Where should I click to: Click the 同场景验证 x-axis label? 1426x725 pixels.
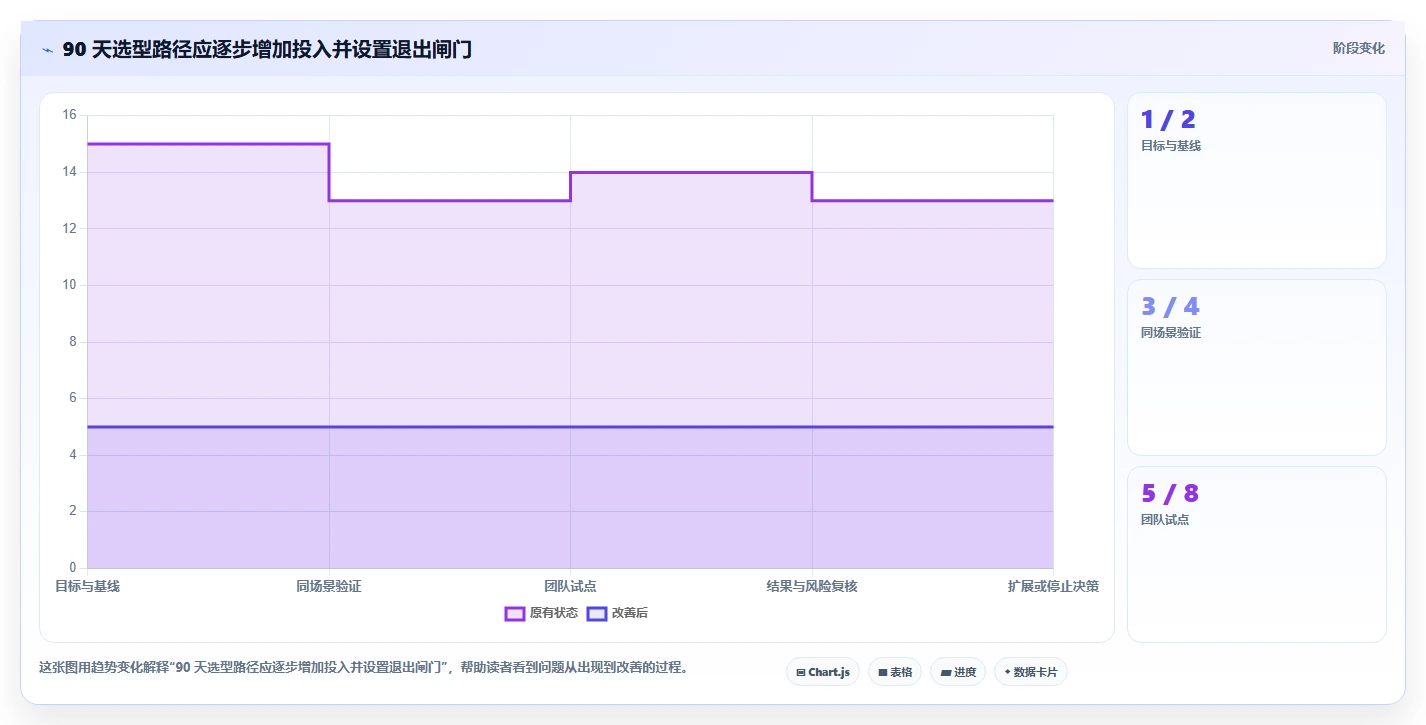329,586
